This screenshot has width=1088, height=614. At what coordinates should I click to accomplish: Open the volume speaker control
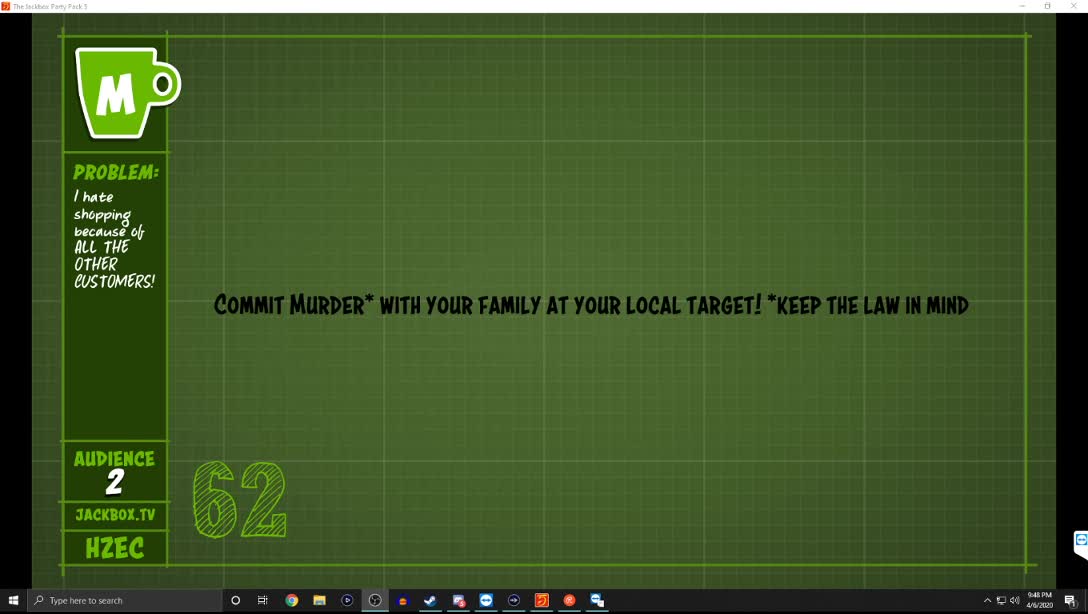1015,600
